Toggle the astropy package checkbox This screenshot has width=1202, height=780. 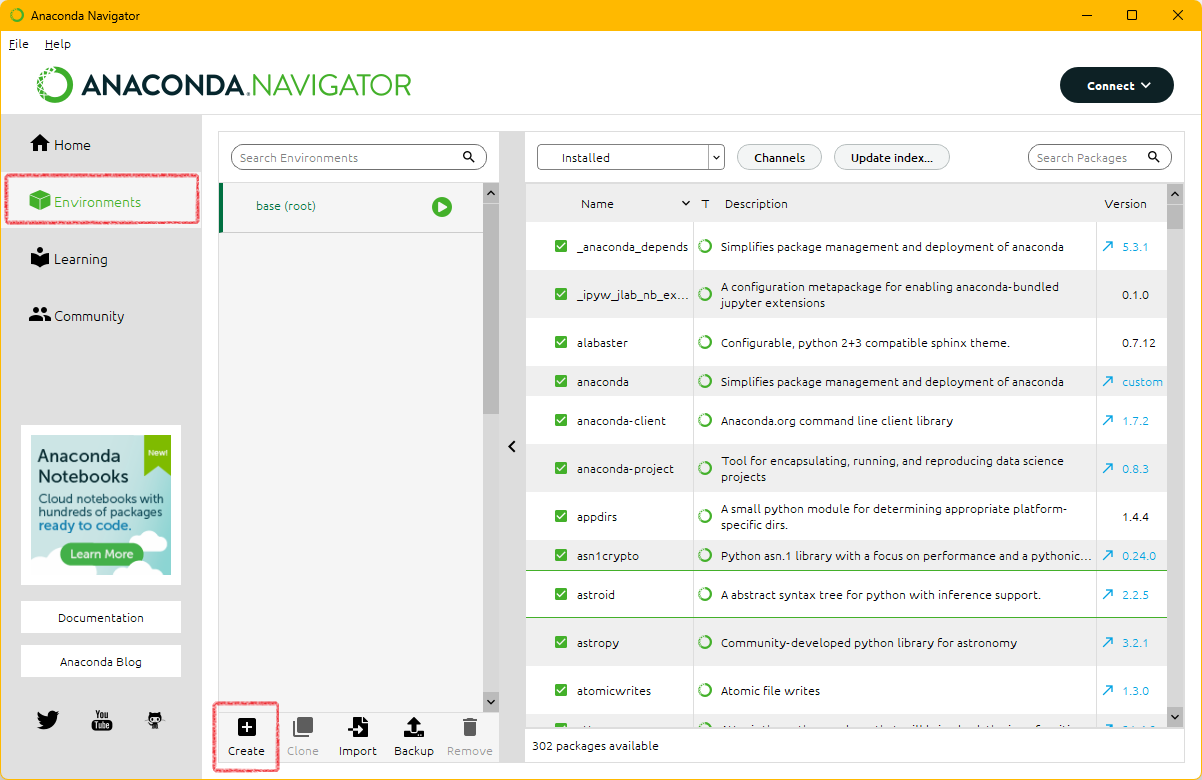(x=561, y=642)
